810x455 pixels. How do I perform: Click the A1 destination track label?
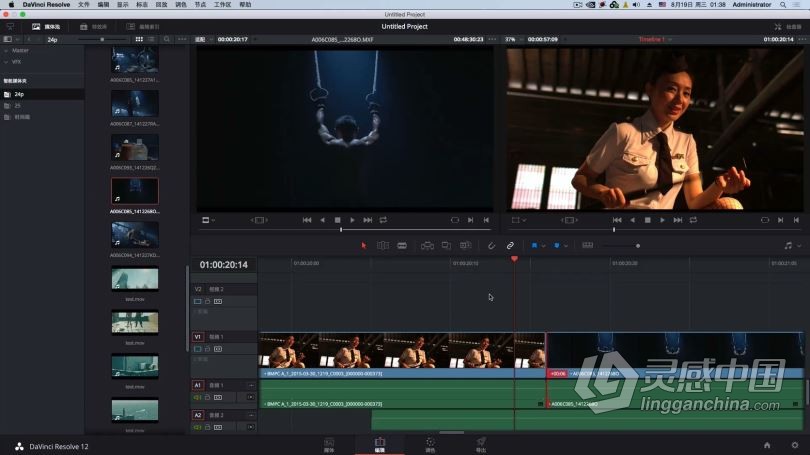[x=198, y=385]
